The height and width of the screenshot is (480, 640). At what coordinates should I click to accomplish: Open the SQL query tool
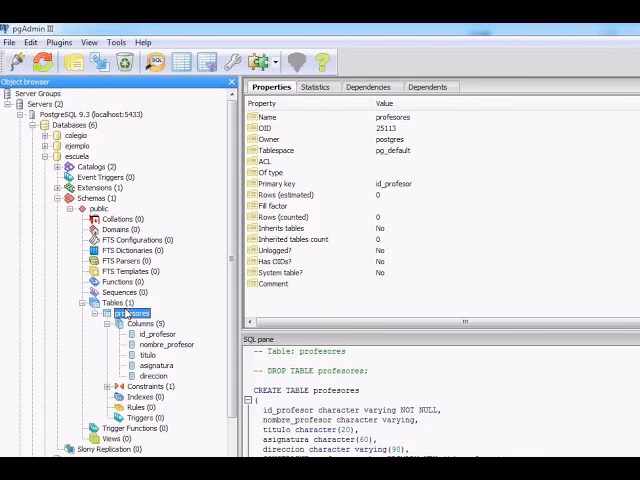156,62
